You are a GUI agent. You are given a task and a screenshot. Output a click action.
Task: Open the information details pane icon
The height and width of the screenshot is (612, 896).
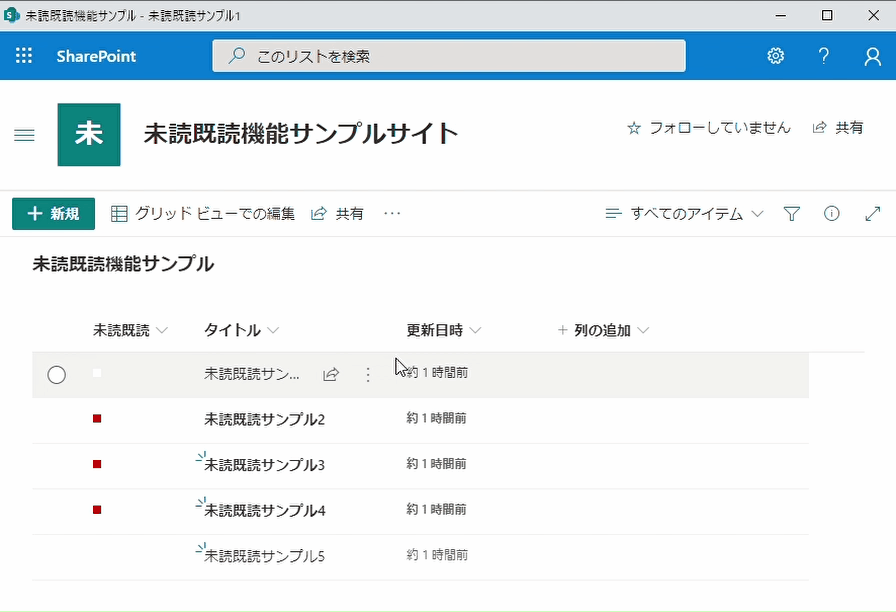(x=831, y=214)
